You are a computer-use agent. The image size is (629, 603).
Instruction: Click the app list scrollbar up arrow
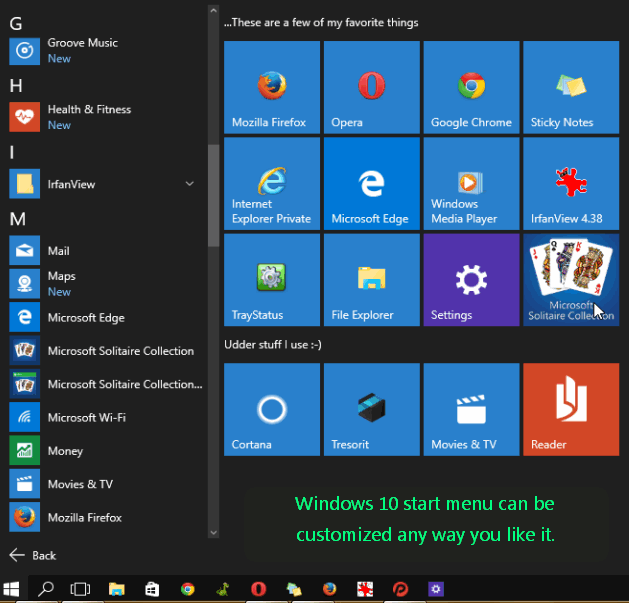[213, 10]
